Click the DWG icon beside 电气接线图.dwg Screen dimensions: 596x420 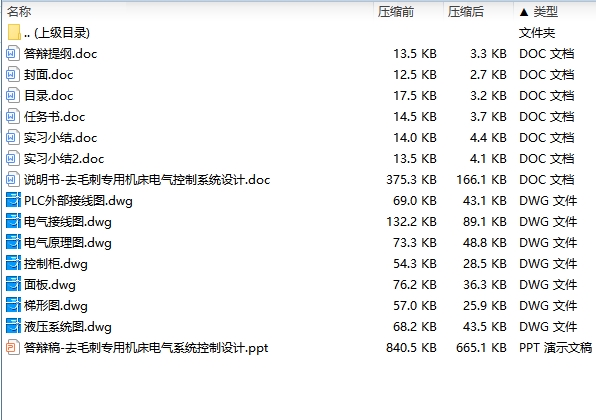coord(13,221)
